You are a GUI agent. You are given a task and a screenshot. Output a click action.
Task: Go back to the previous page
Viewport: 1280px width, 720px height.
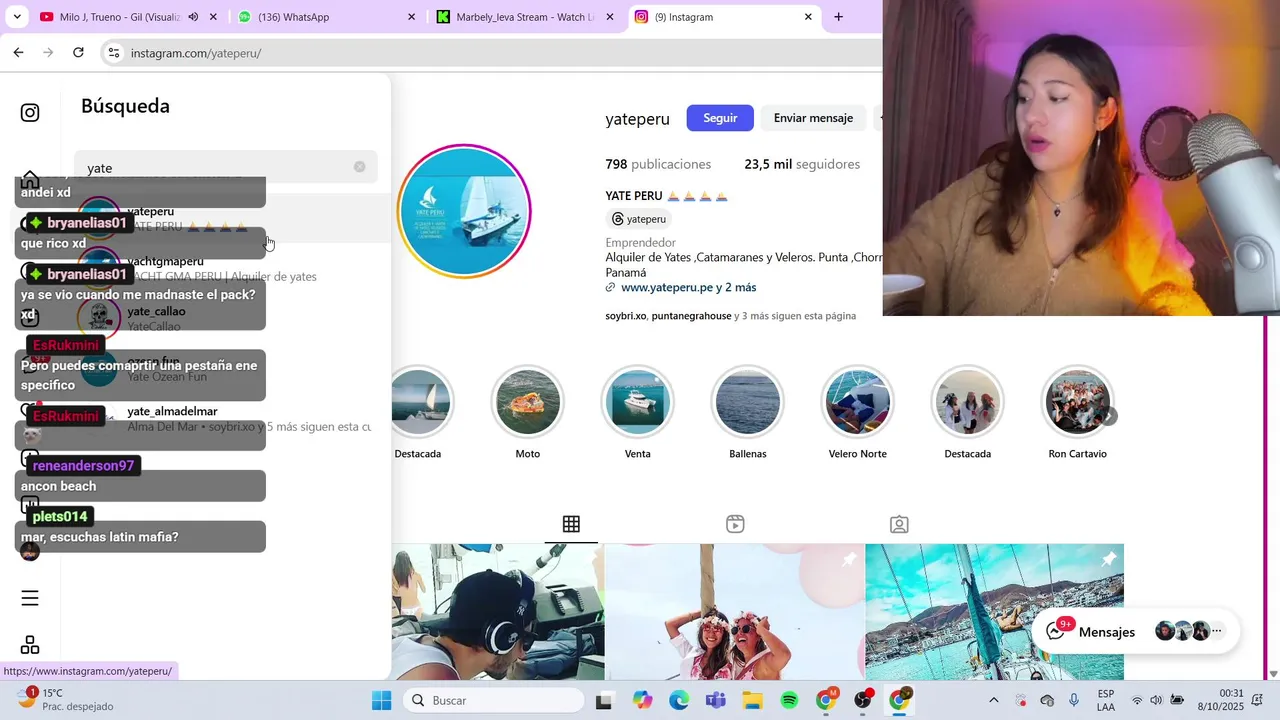click(18, 52)
